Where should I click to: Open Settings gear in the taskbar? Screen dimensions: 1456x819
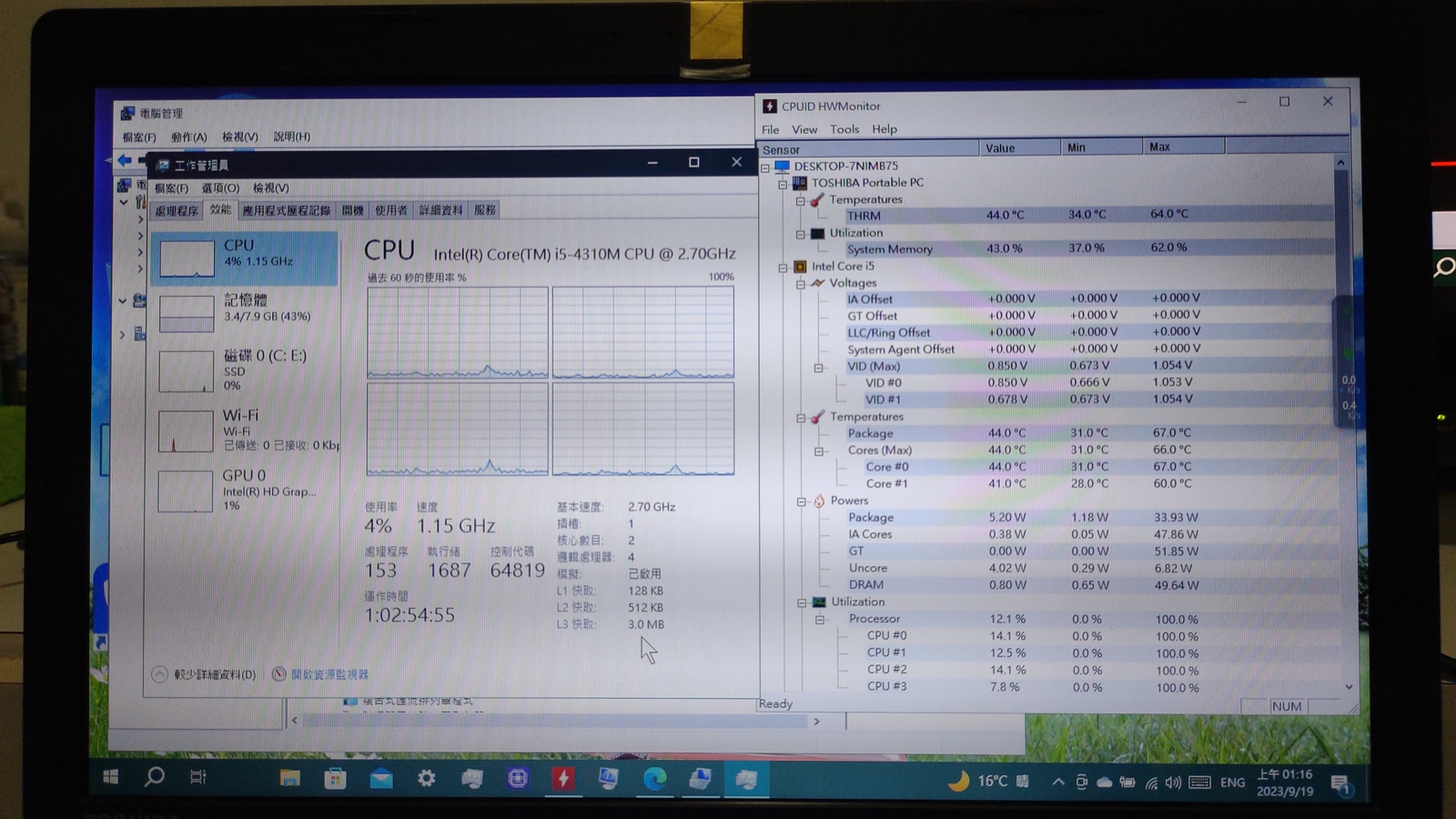click(x=426, y=778)
